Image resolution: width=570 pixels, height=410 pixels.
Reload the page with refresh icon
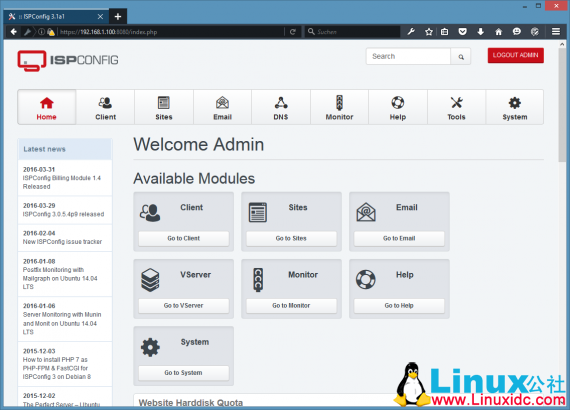coord(293,32)
